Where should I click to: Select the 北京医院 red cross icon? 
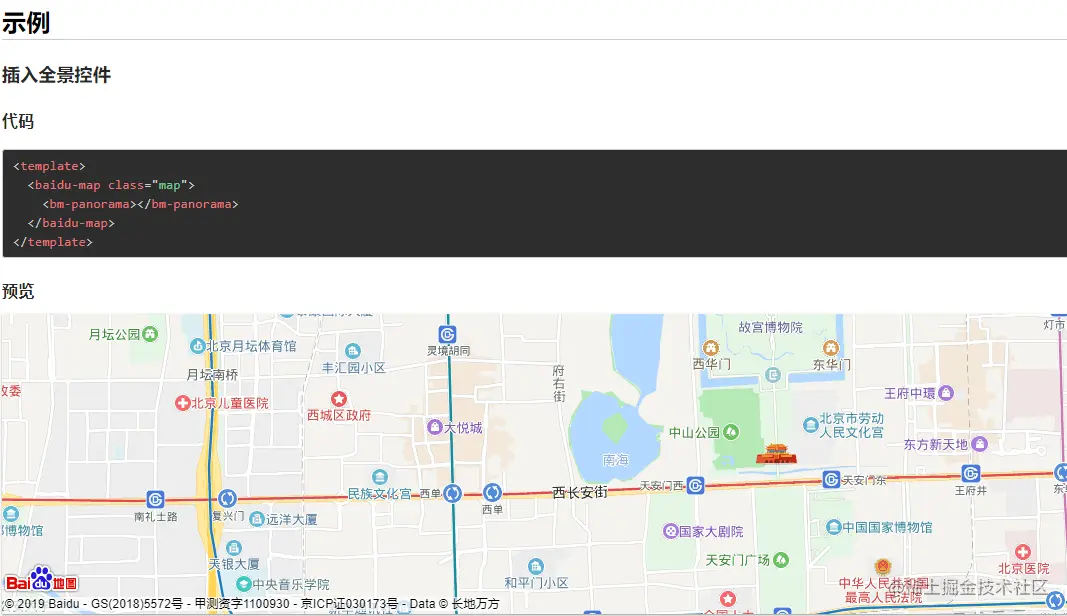point(1023,552)
